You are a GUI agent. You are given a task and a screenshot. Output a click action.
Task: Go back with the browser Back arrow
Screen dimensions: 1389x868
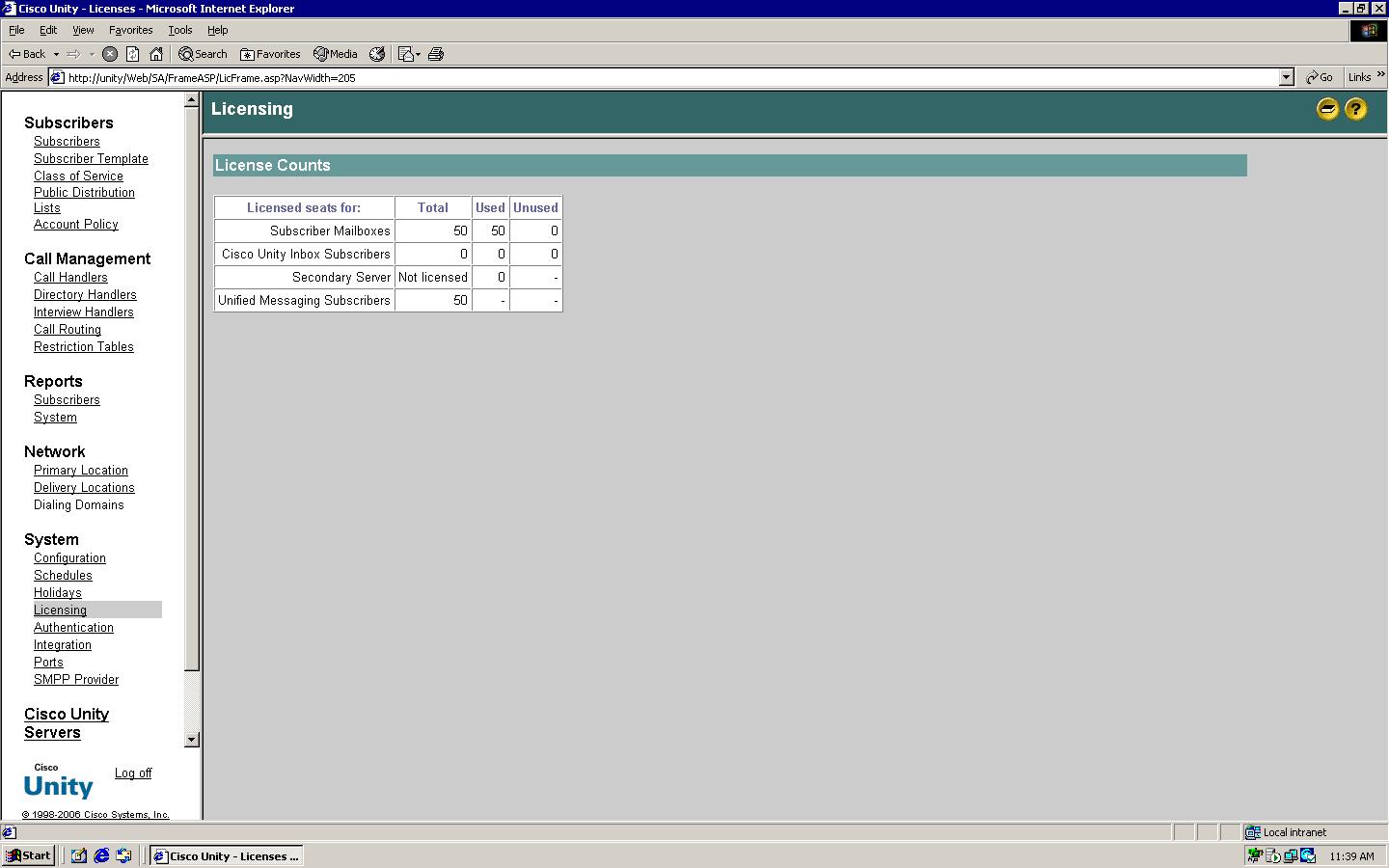[x=27, y=54]
